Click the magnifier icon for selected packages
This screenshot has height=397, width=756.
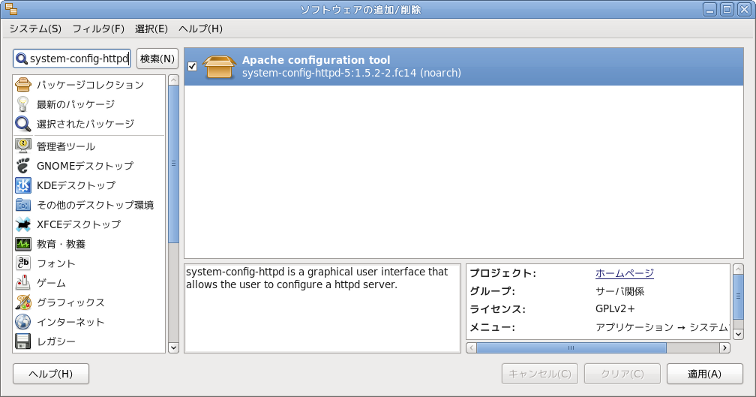pyautogui.click(x=23, y=124)
